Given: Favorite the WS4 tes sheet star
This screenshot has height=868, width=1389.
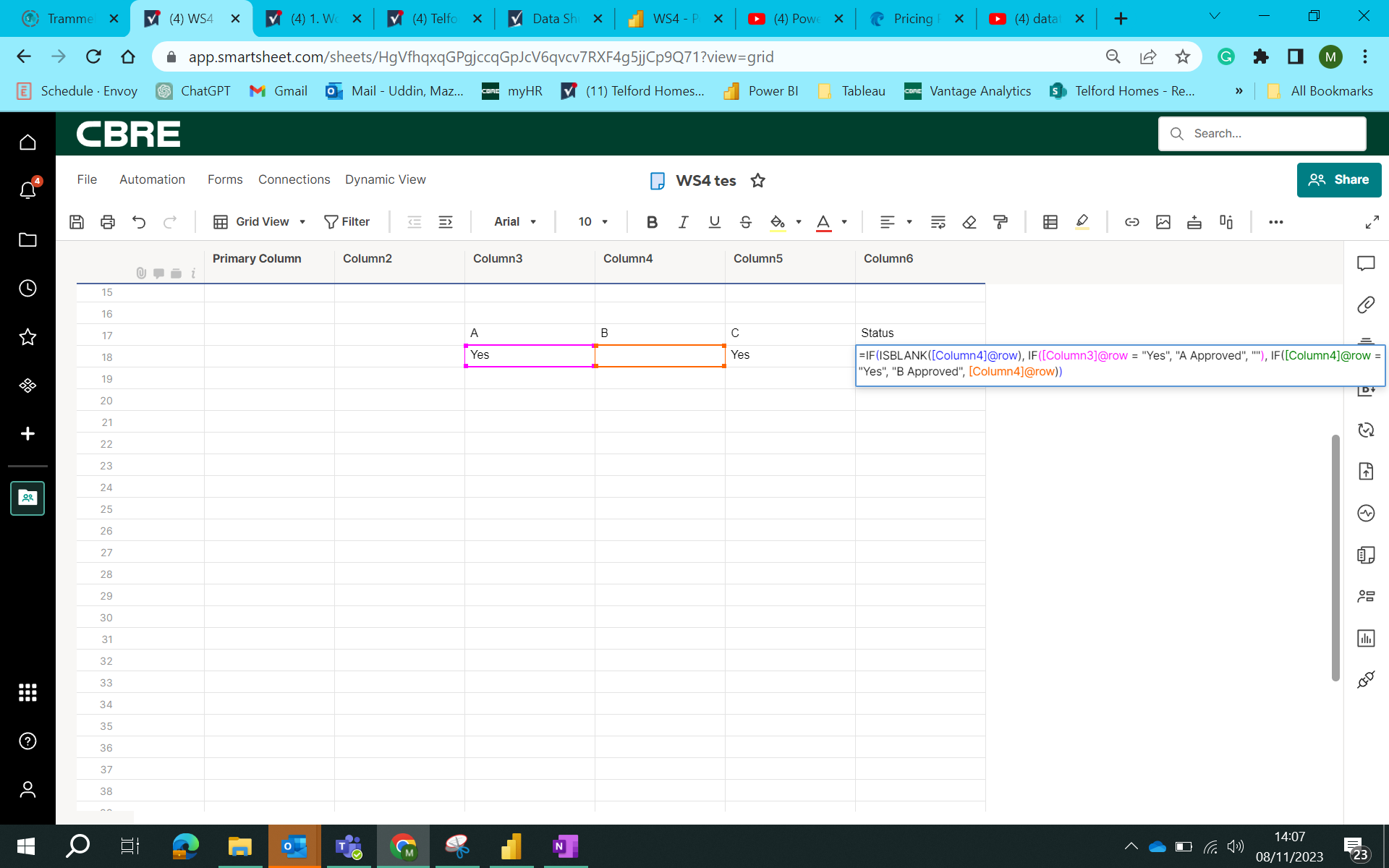Looking at the screenshot, I should pyautogui.click(x=757, y=180).
